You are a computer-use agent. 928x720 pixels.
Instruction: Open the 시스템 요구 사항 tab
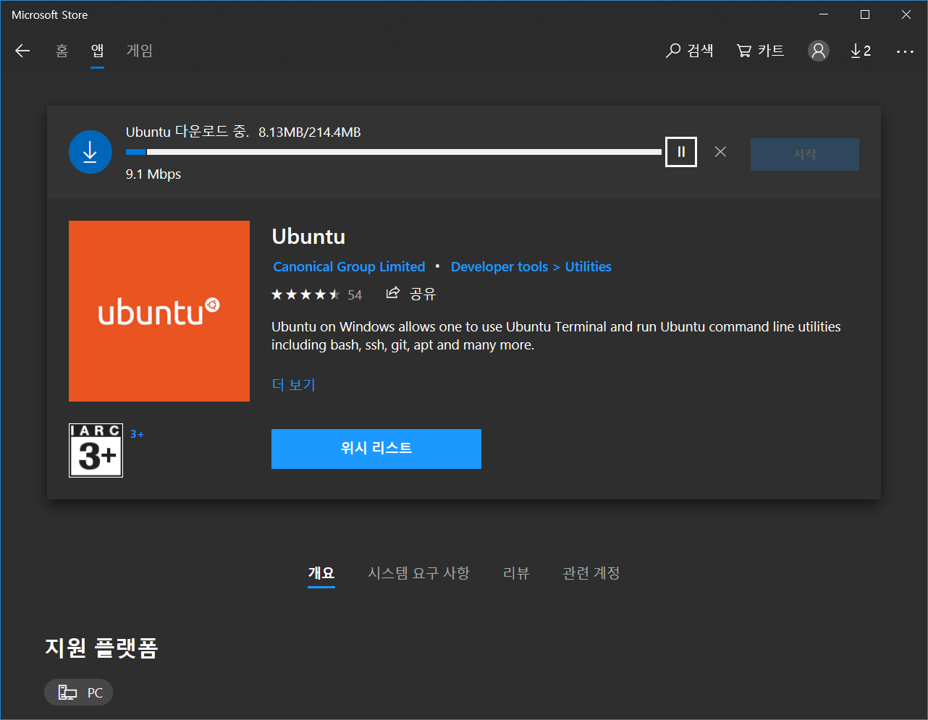point(418,573)
